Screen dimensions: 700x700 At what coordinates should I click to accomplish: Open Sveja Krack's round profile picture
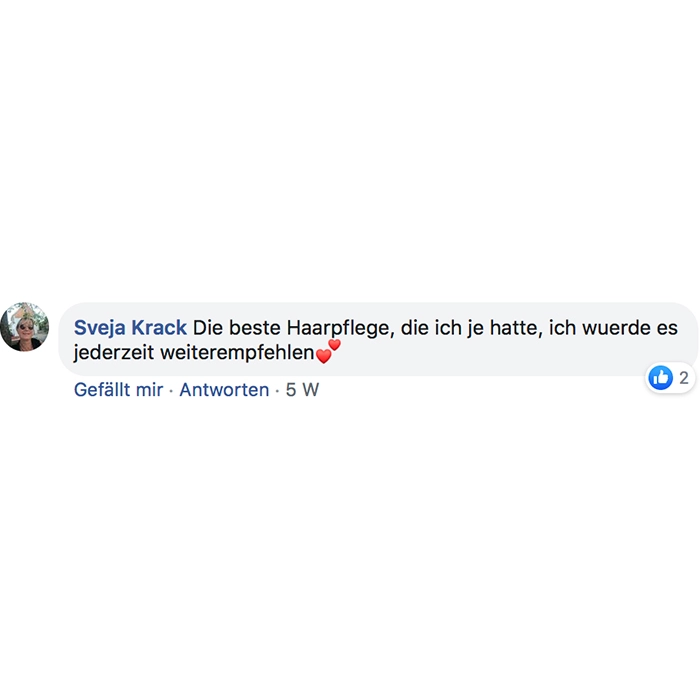pyautogui.click(x=25, y=327)
